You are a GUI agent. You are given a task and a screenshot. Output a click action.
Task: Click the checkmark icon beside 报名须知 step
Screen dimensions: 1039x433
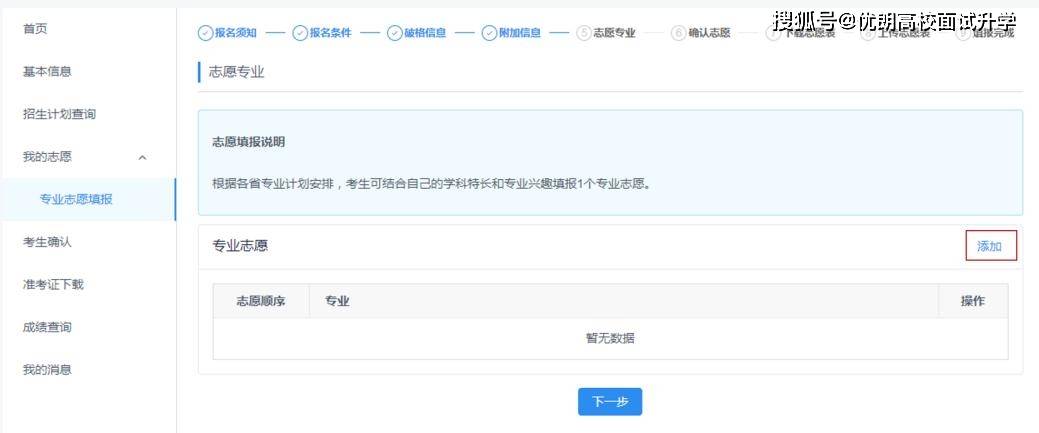pyautogui.click(x=205, y=33)
